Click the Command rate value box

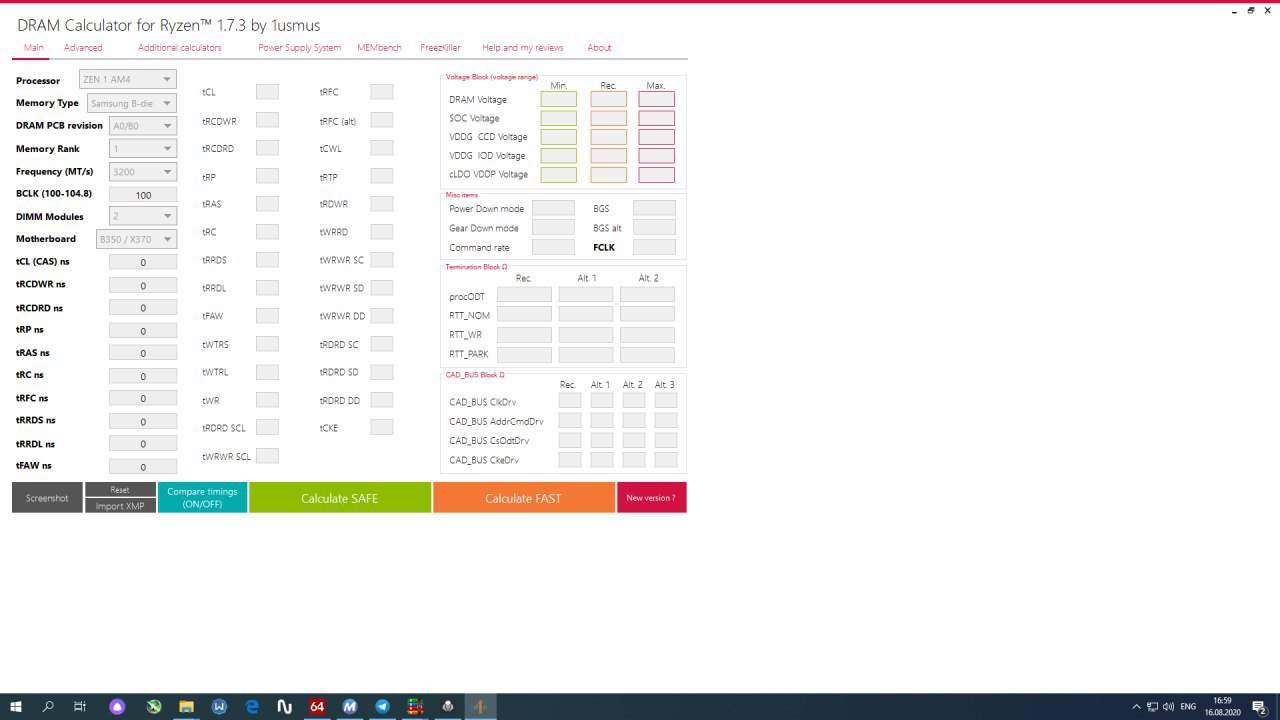click(x=553, y=247)
